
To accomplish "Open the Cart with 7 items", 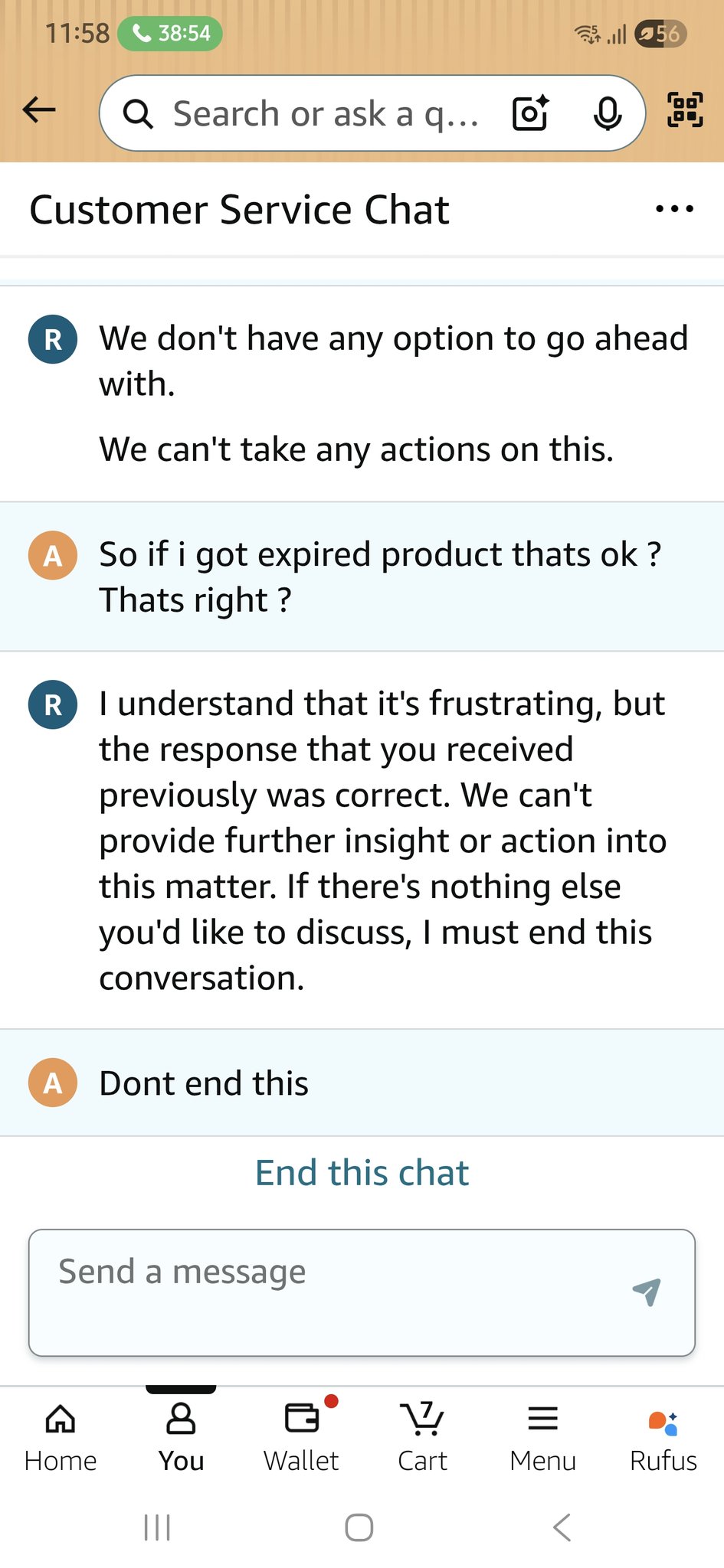I will coord(422,1437).
